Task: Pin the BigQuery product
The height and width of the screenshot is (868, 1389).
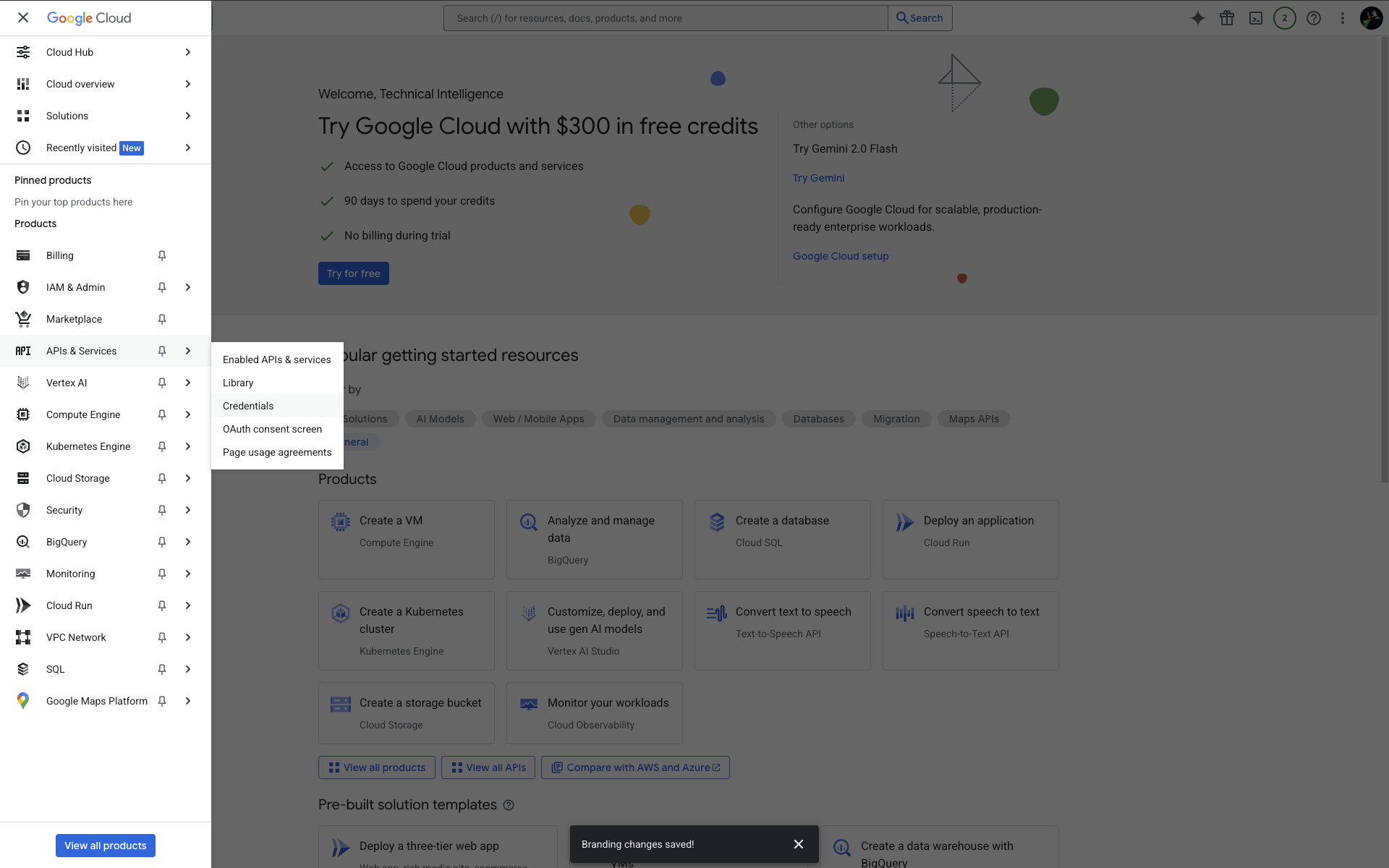Action: point(162,542)
